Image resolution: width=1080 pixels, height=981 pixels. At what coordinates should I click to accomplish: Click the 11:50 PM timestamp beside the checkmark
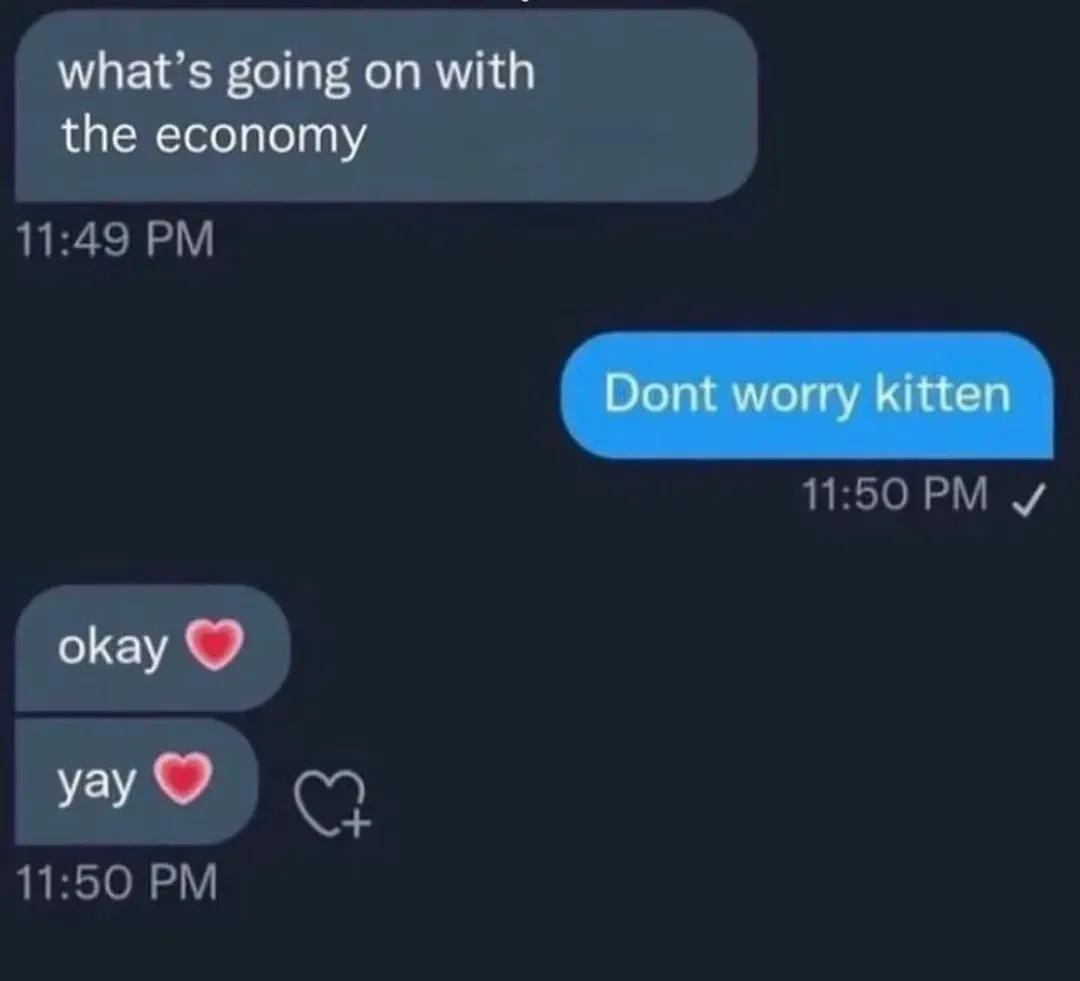tap(895, 494)
